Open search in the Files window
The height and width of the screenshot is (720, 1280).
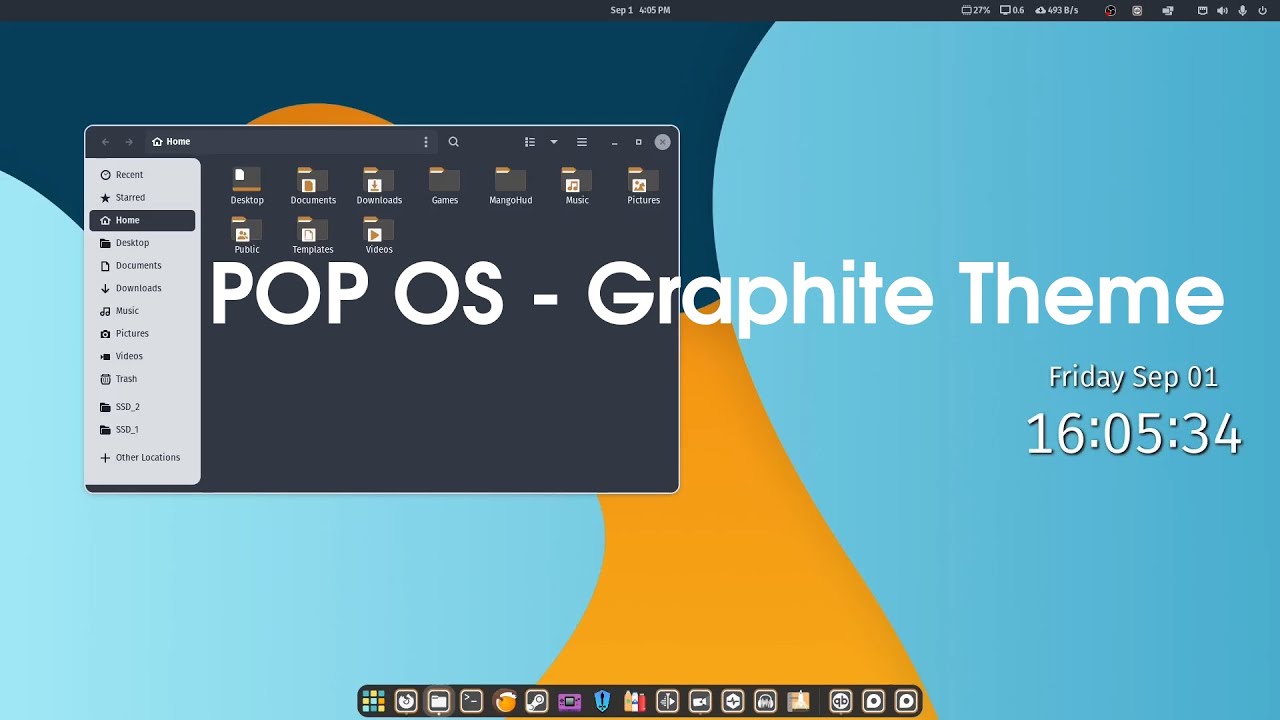[x=453, y=142]
